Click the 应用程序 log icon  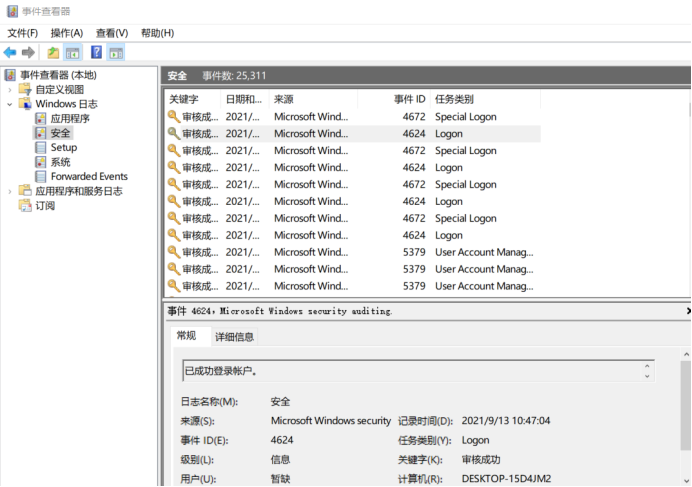click(41, 118)
